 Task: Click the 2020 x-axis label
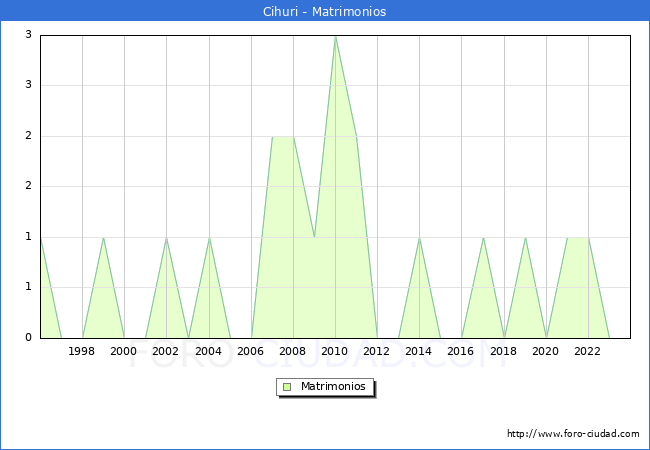pos(545,351)
